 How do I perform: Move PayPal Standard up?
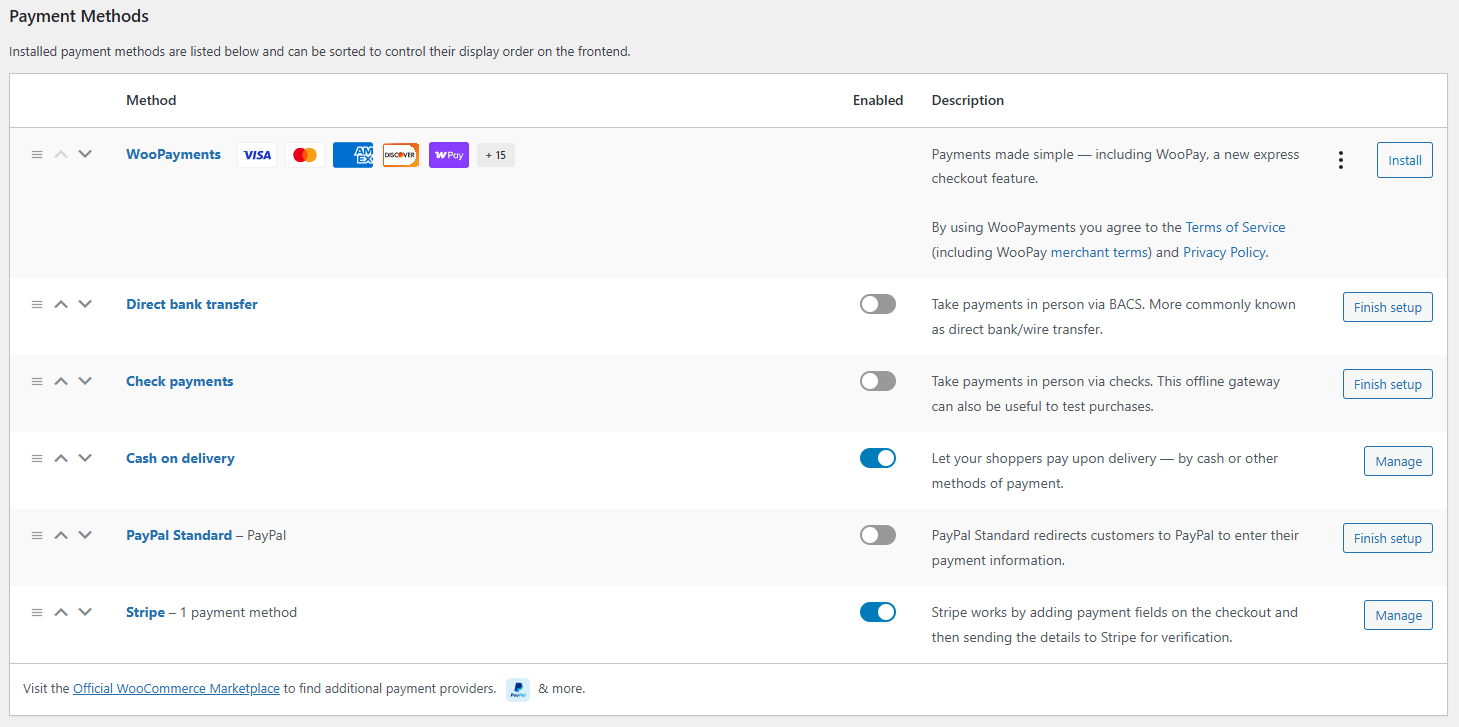tap(61, 535)
